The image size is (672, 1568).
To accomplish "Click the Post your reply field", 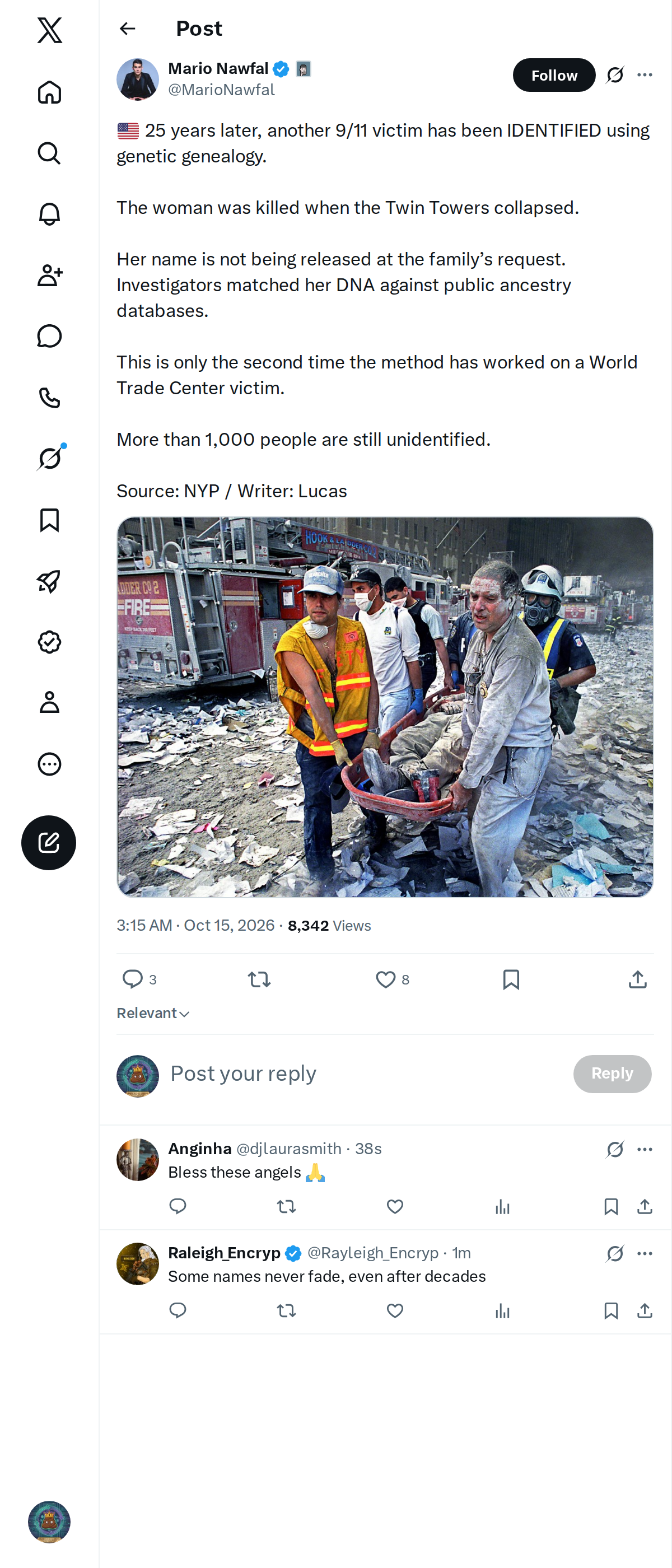I will click(x=365, y=1073).
